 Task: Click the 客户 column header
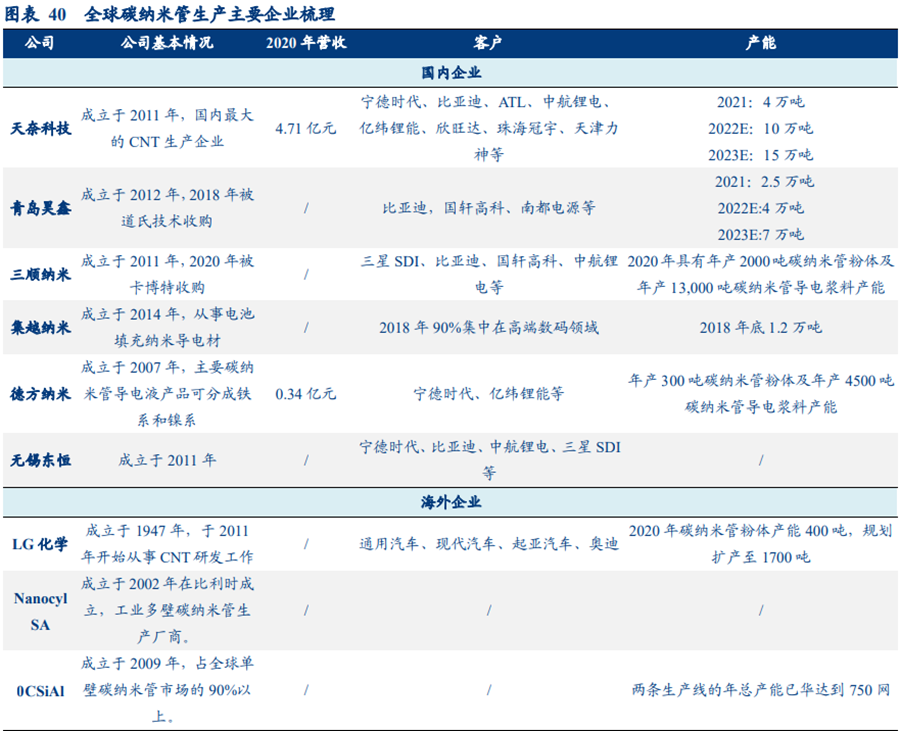pyautogui.click(x=488, y=42)
